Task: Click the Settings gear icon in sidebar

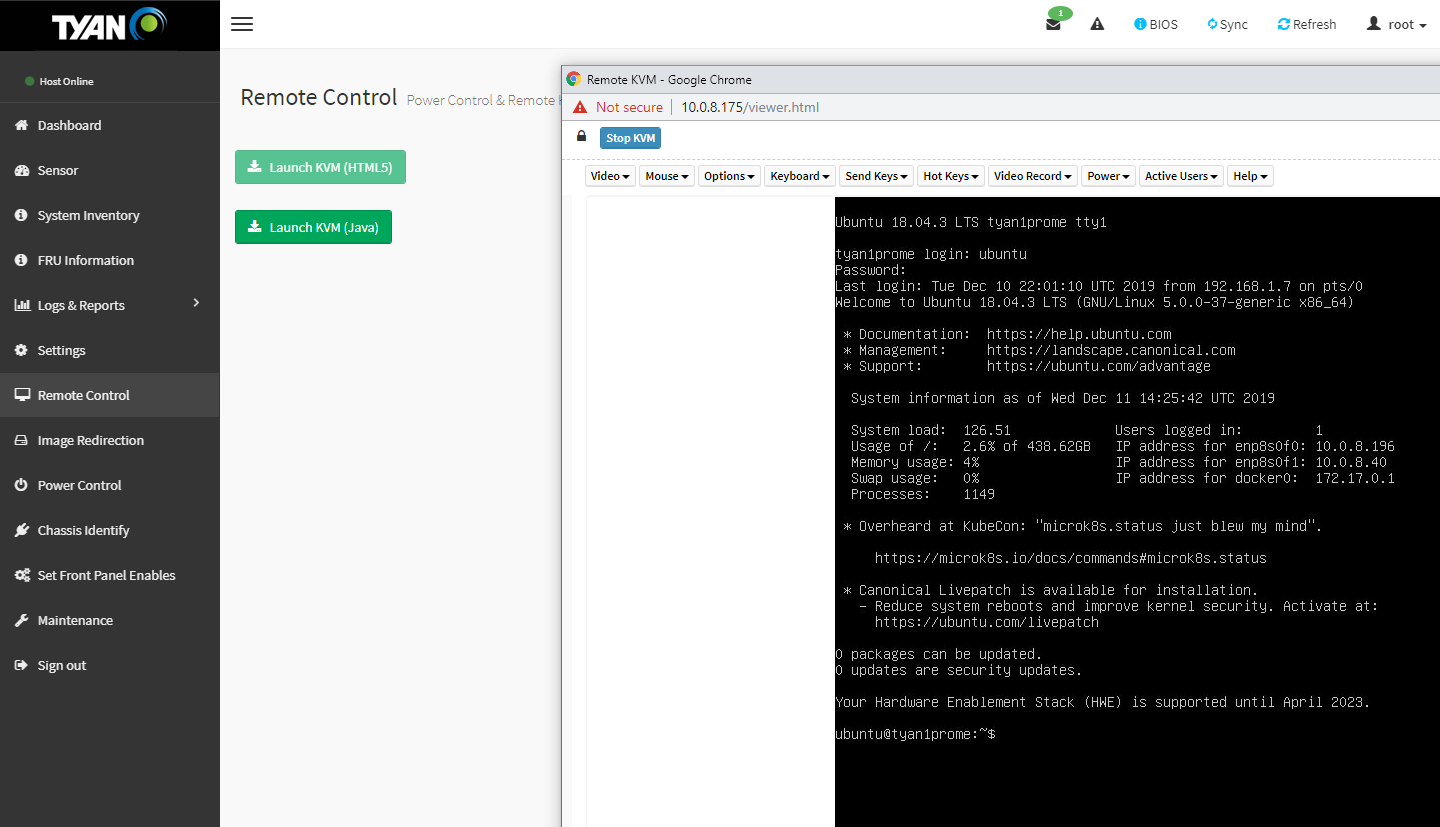Action: coord(21,350)
